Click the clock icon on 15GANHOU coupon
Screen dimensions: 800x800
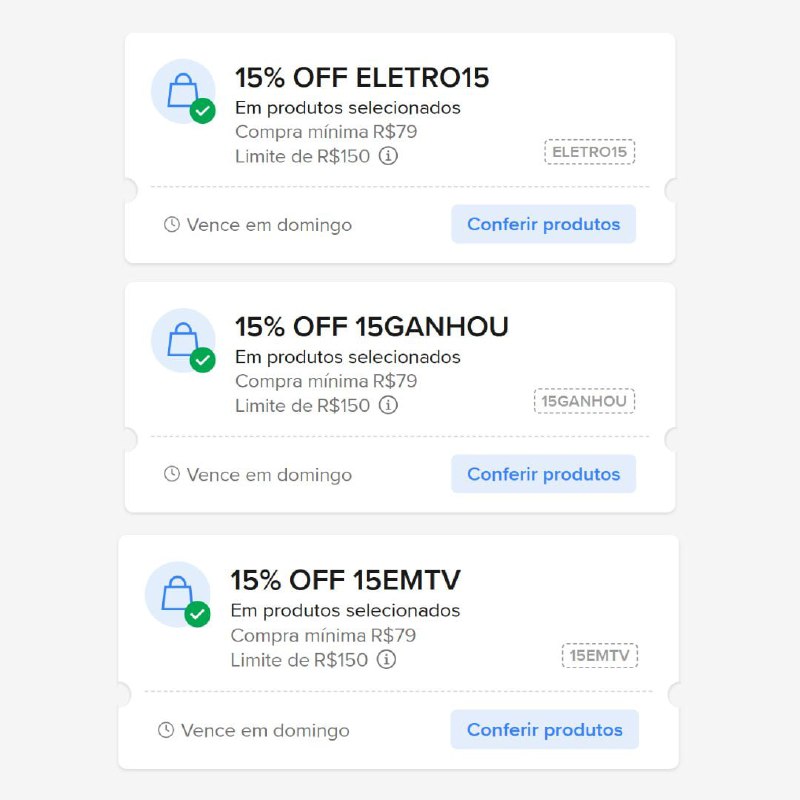tap(172, 474)
